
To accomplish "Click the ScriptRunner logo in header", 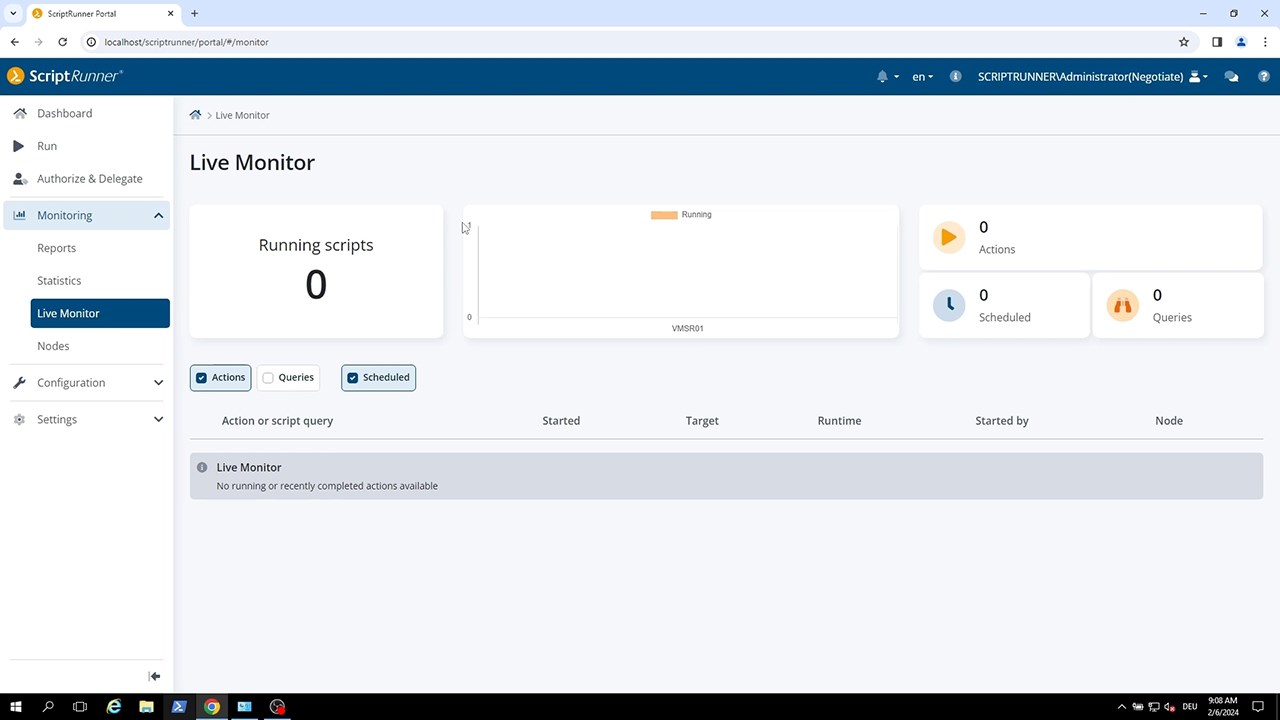I will click(x=64, y=76).
